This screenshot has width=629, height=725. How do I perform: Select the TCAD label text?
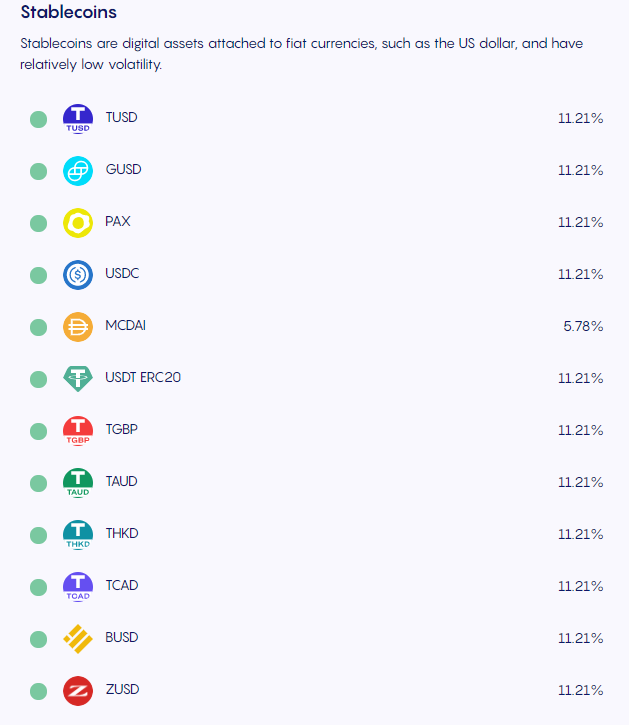[x=122, y=586]
